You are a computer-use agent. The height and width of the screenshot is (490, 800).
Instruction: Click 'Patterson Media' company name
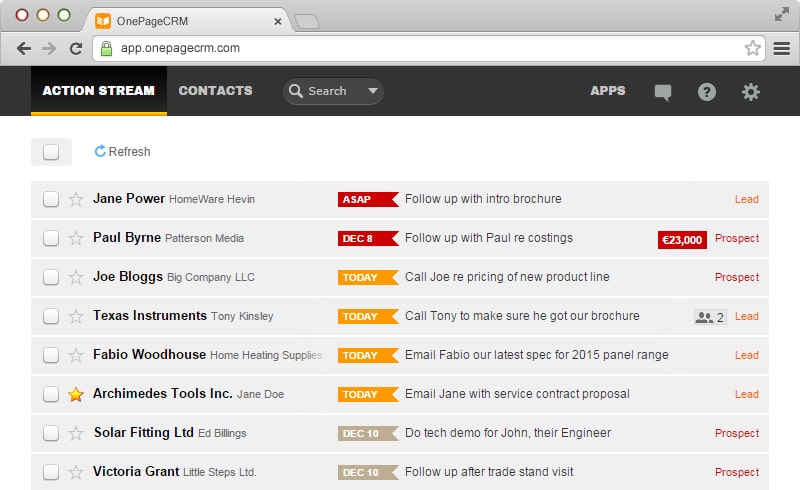[x=205, y=238]
